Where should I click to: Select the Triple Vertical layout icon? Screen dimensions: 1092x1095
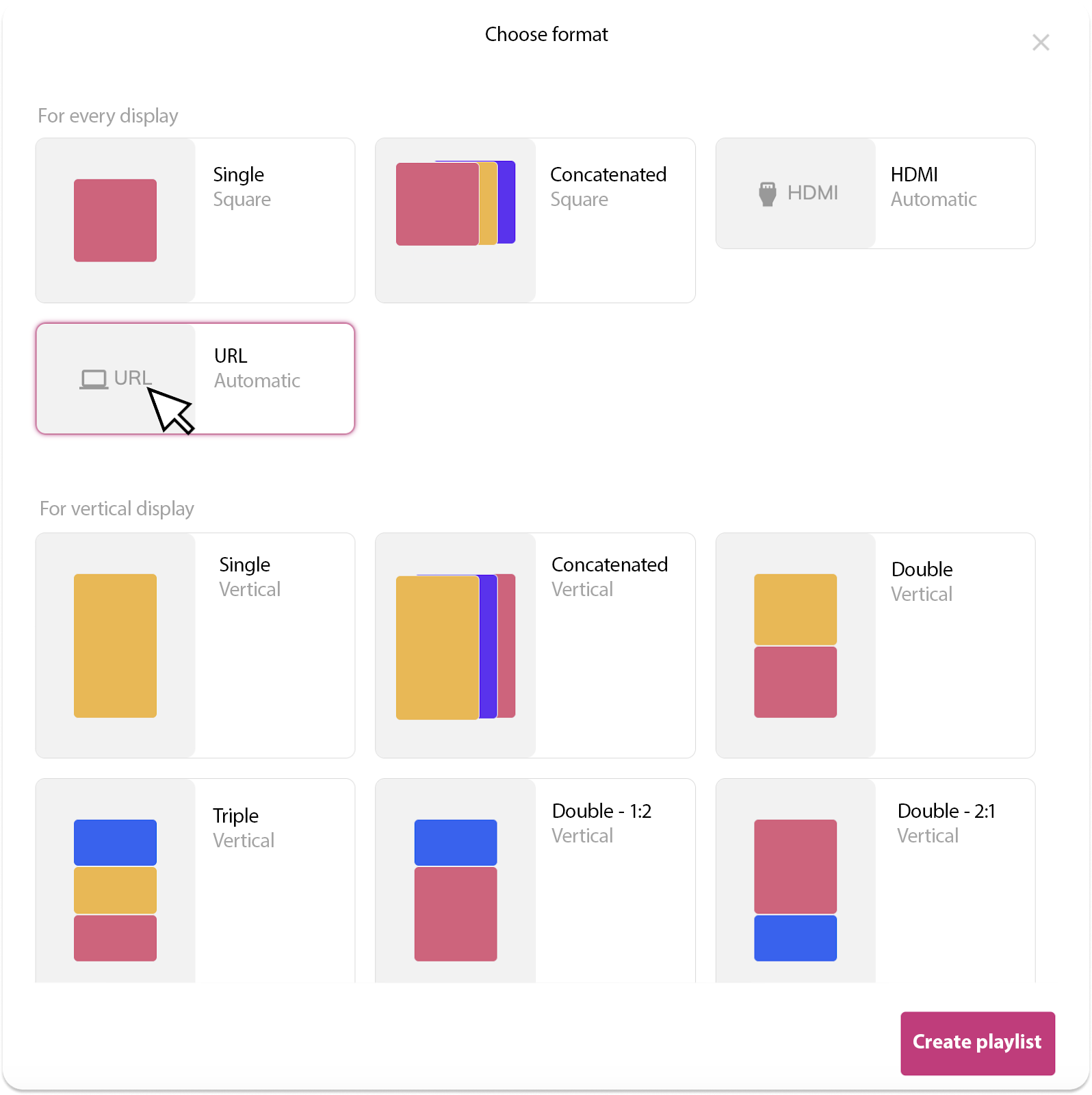[x=115, y=890]
